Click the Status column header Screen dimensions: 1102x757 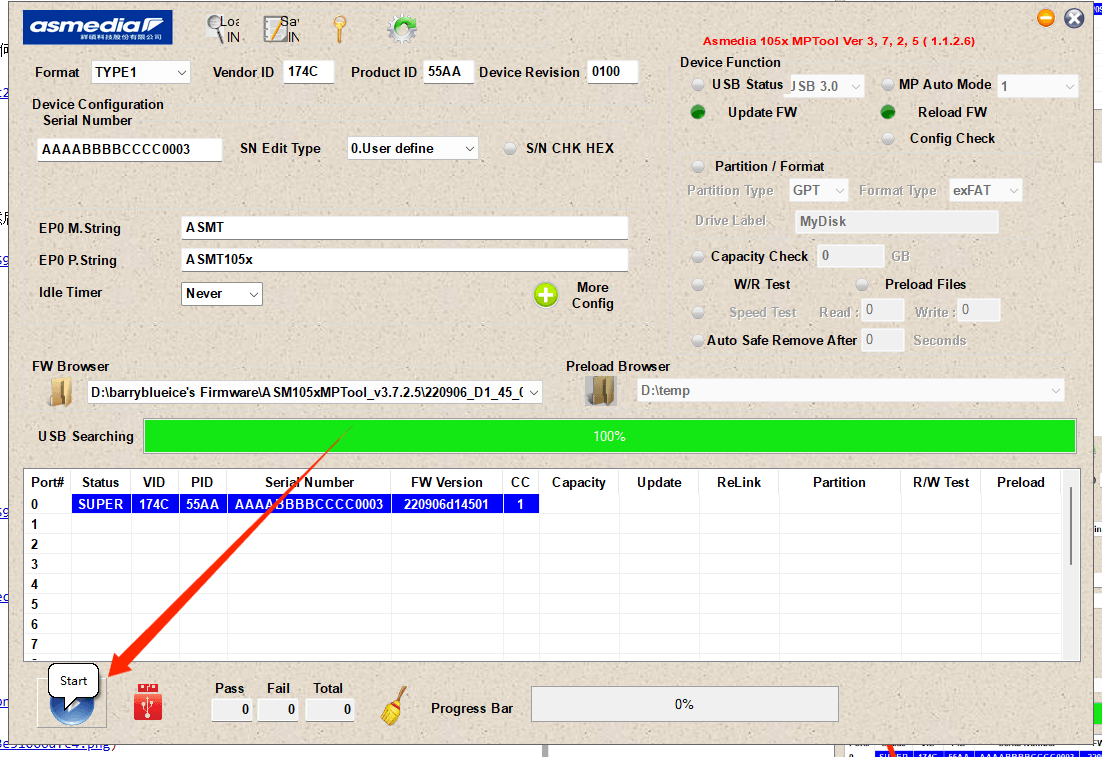click(x=101, y=482)
